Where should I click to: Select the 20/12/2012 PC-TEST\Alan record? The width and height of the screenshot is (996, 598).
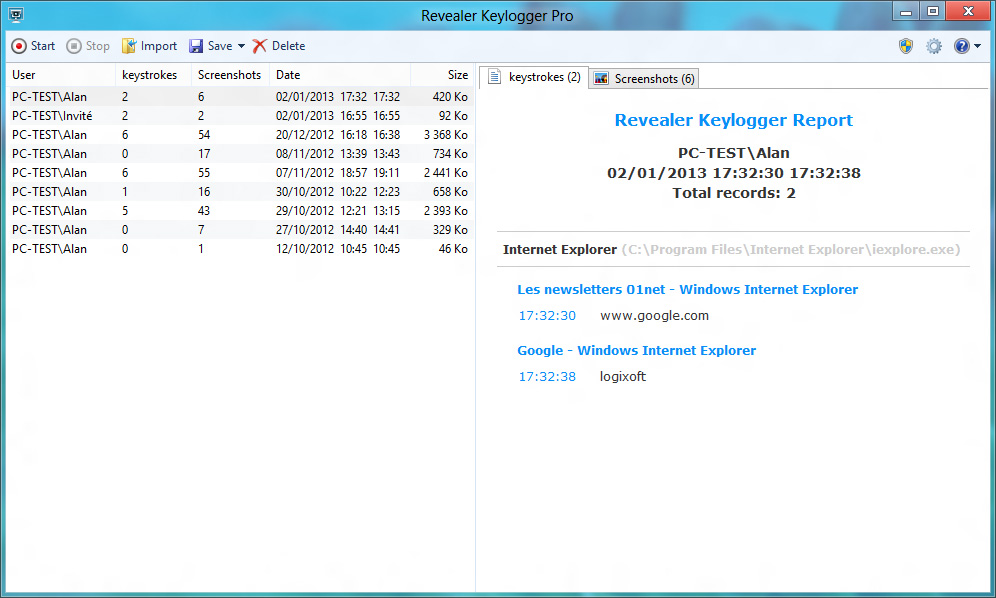[60, 134]
